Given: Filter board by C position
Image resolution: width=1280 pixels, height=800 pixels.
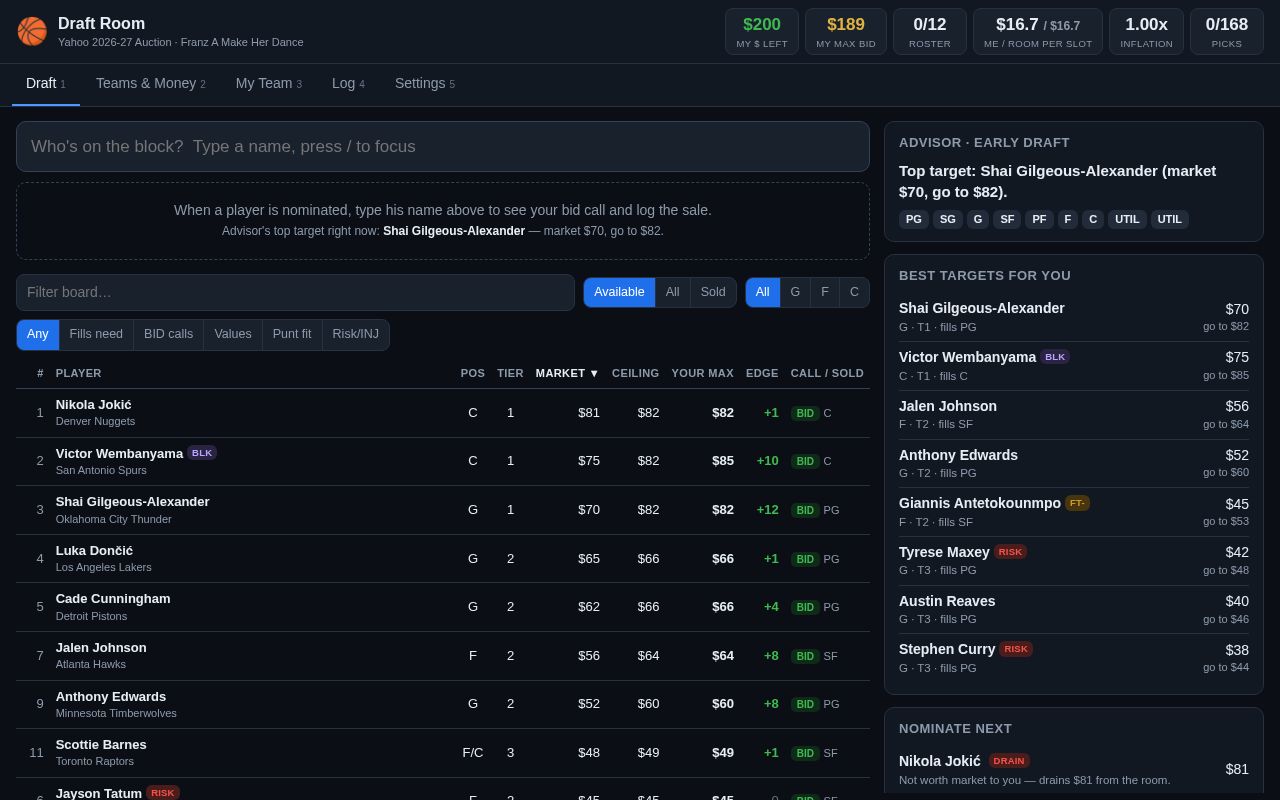Looking at the screenshot, I should coord(854,292).
